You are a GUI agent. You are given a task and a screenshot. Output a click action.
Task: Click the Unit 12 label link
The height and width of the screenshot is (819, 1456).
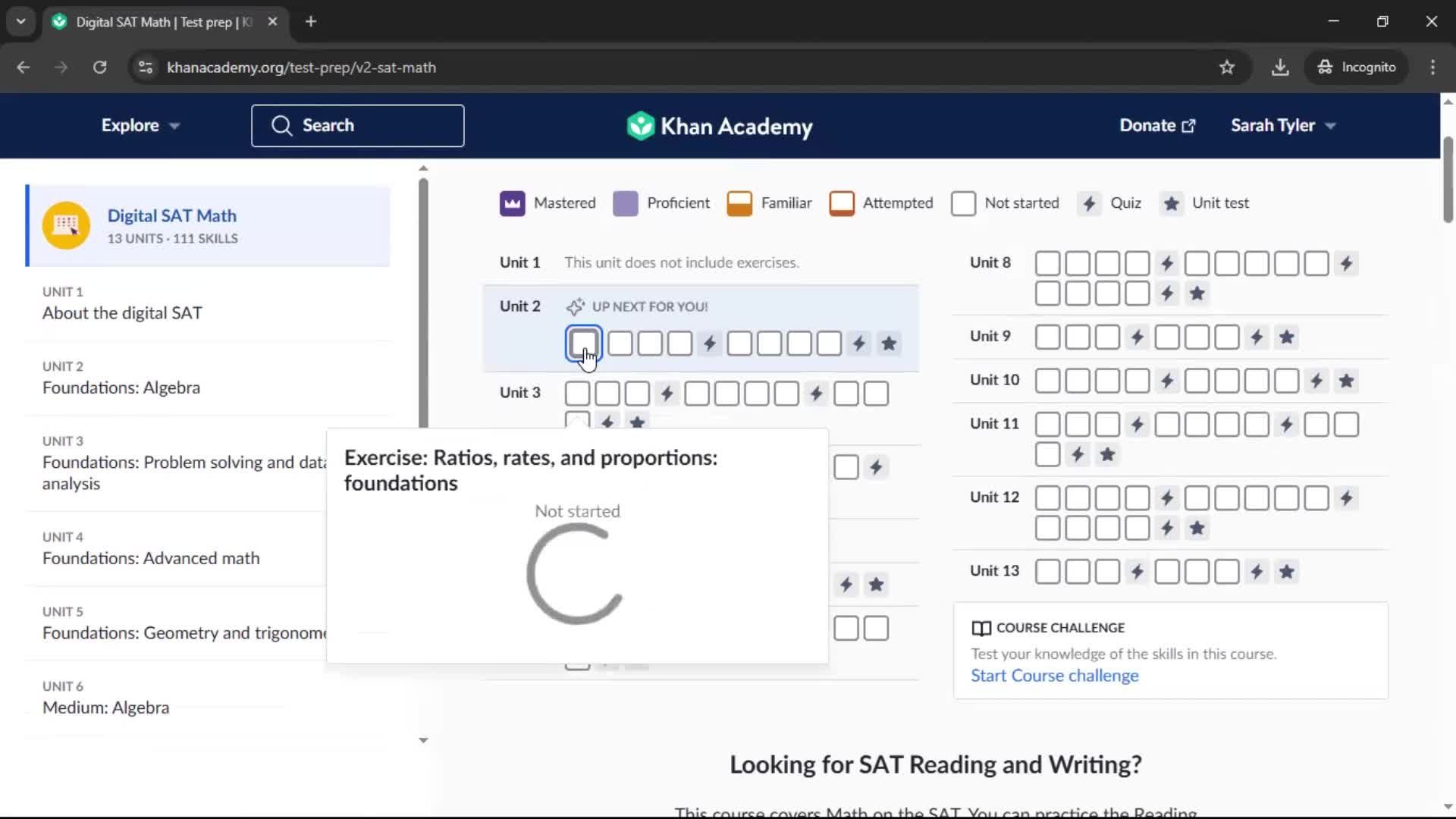coord(994,497)
